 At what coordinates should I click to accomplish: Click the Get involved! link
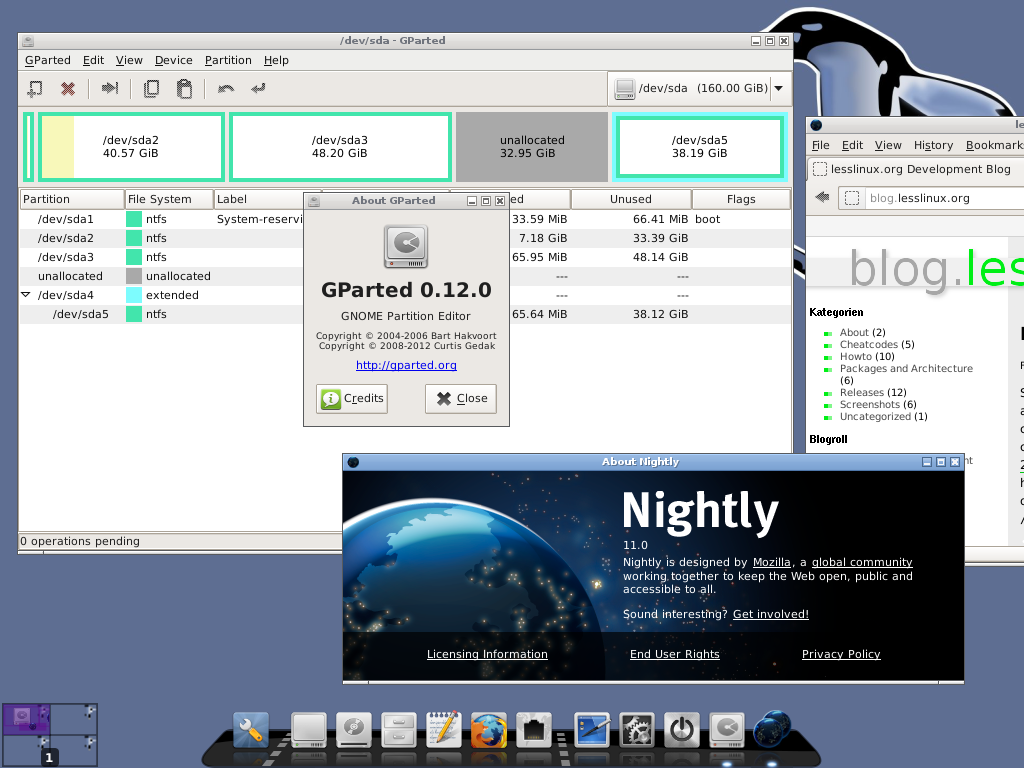[x=771, y=614]
